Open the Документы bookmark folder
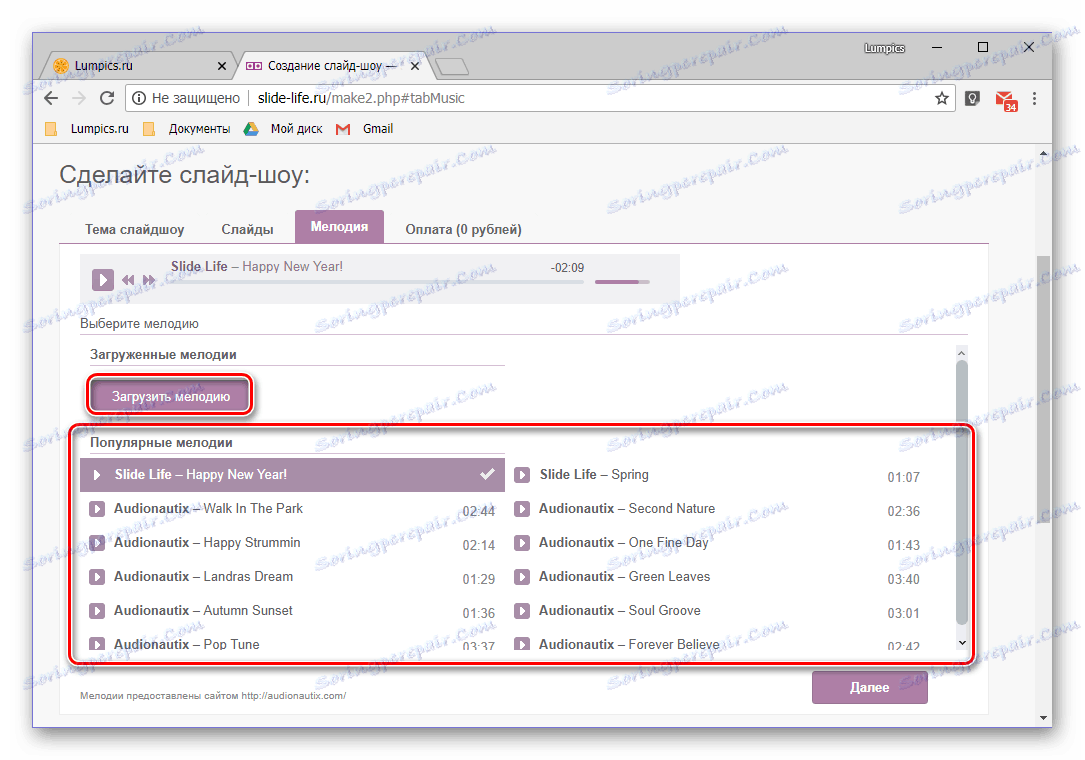The height and width of the screenshot is (760, 1085). pyautogui.click(x=187, y=129)
